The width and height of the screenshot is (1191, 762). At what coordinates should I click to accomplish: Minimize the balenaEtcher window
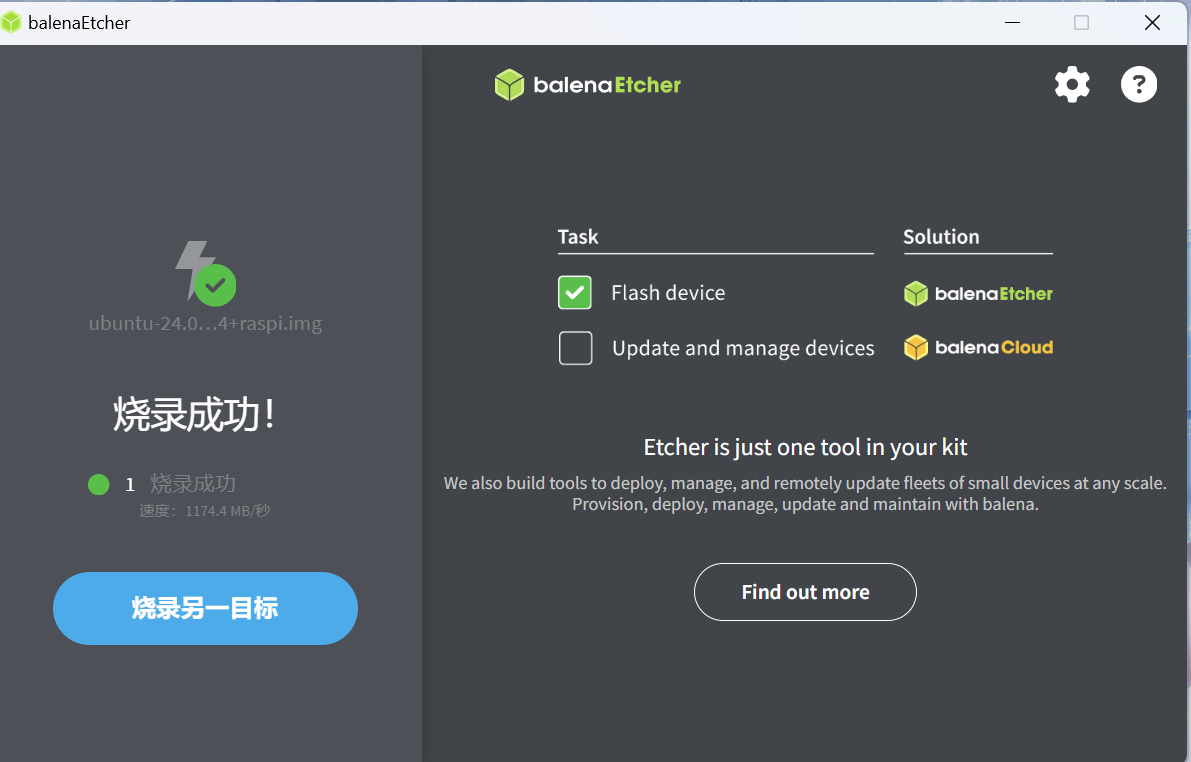click(x=1012, y=23)
